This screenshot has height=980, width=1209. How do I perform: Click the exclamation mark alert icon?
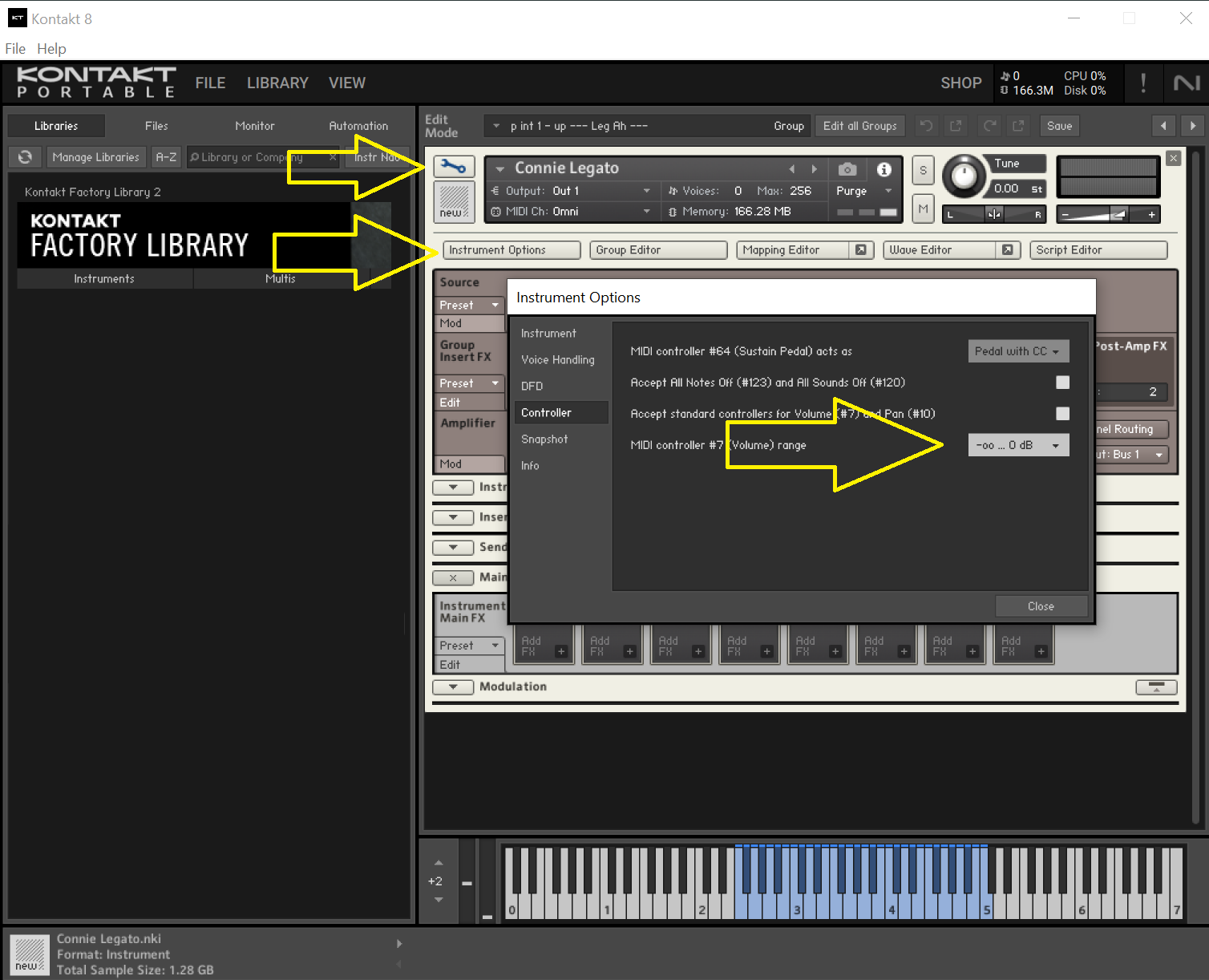(x=1142, y=83)
